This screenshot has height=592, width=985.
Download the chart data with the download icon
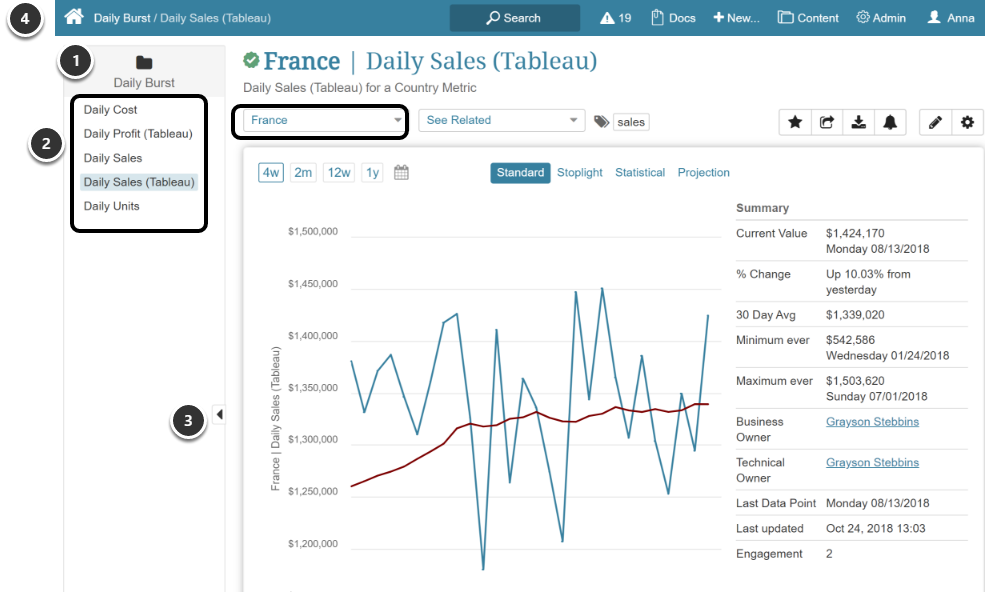[x=859, y=121]
